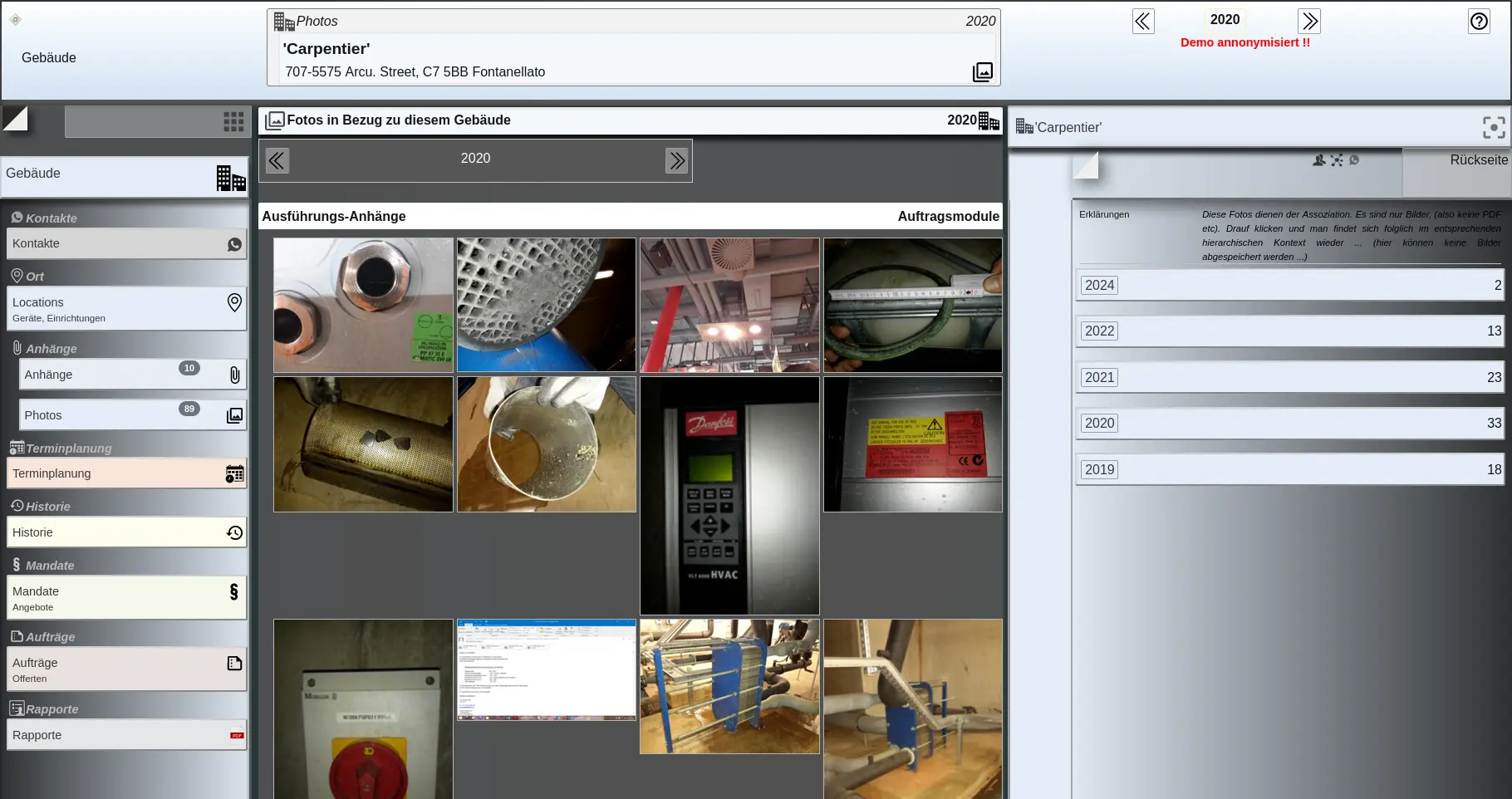Open photo of Danfoss HVAC controller
Viewport: 1512px width, 799px height.
729,496
